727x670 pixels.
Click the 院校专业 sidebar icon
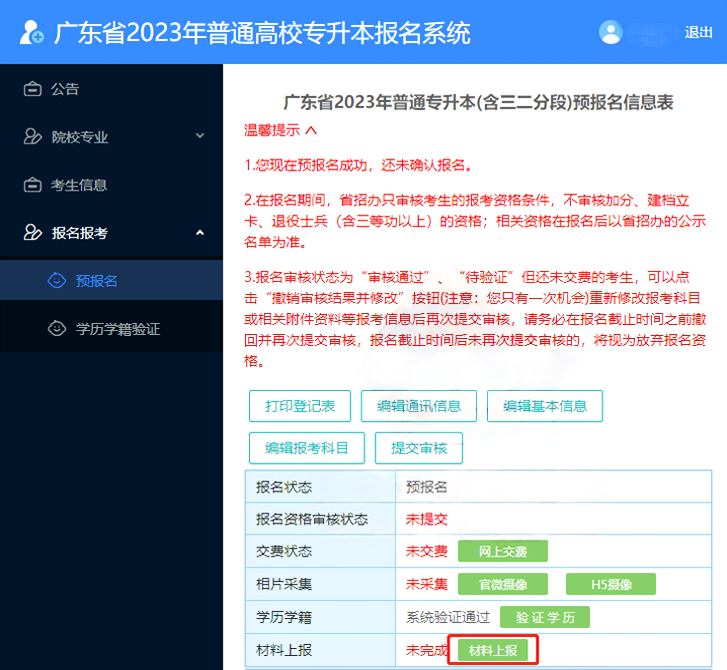point(32,137)
